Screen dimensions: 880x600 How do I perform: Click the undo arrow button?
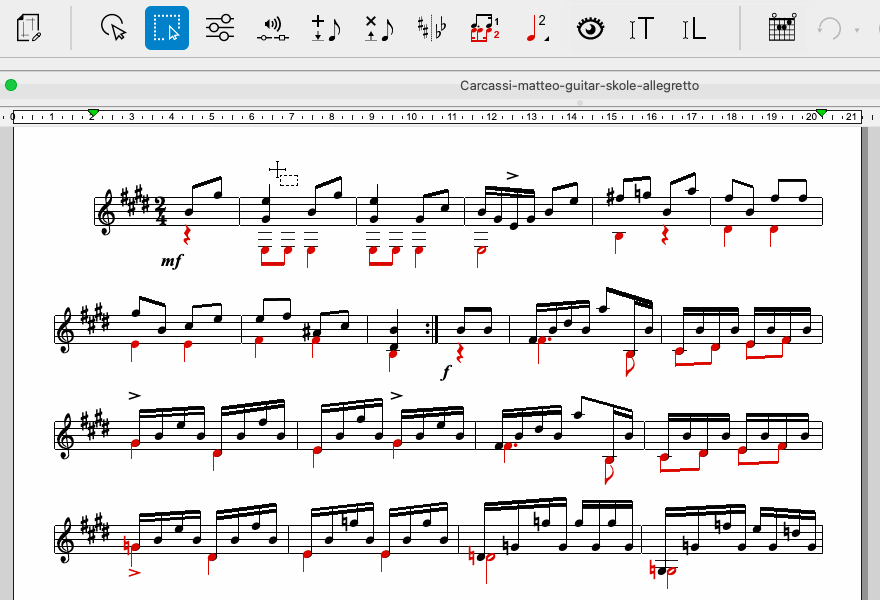[x=829, y=28]
